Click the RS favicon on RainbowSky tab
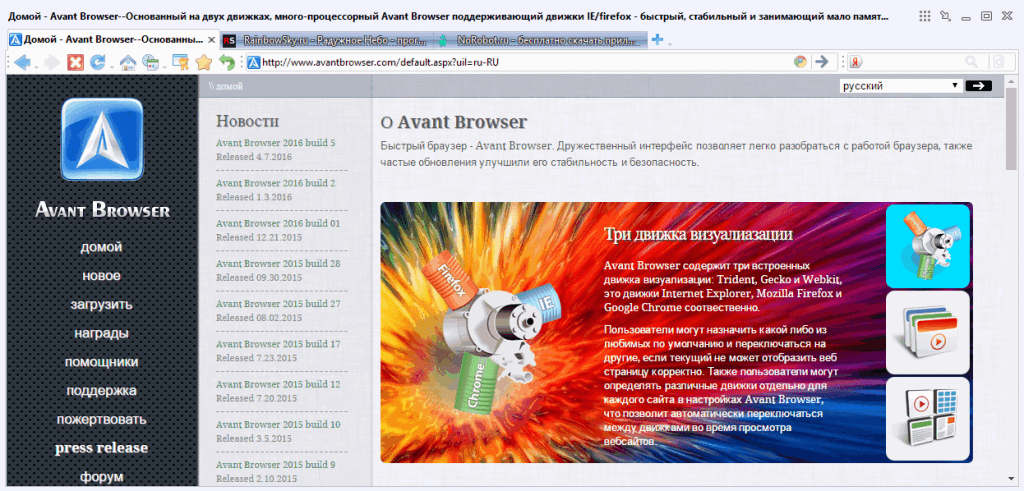The image size is (1024, 491). (x=229, y=41)
